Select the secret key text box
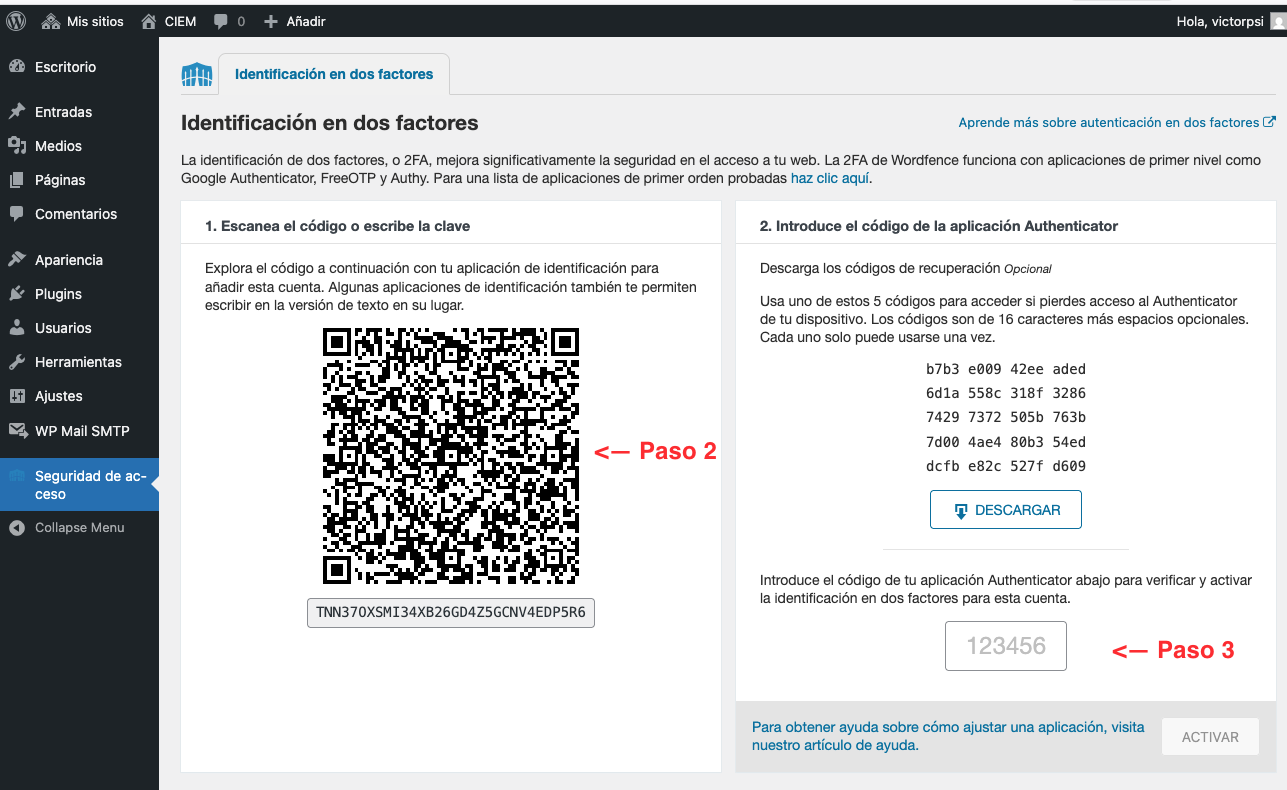Screen dimensions: 1287x790 click(x=450, y=613)
